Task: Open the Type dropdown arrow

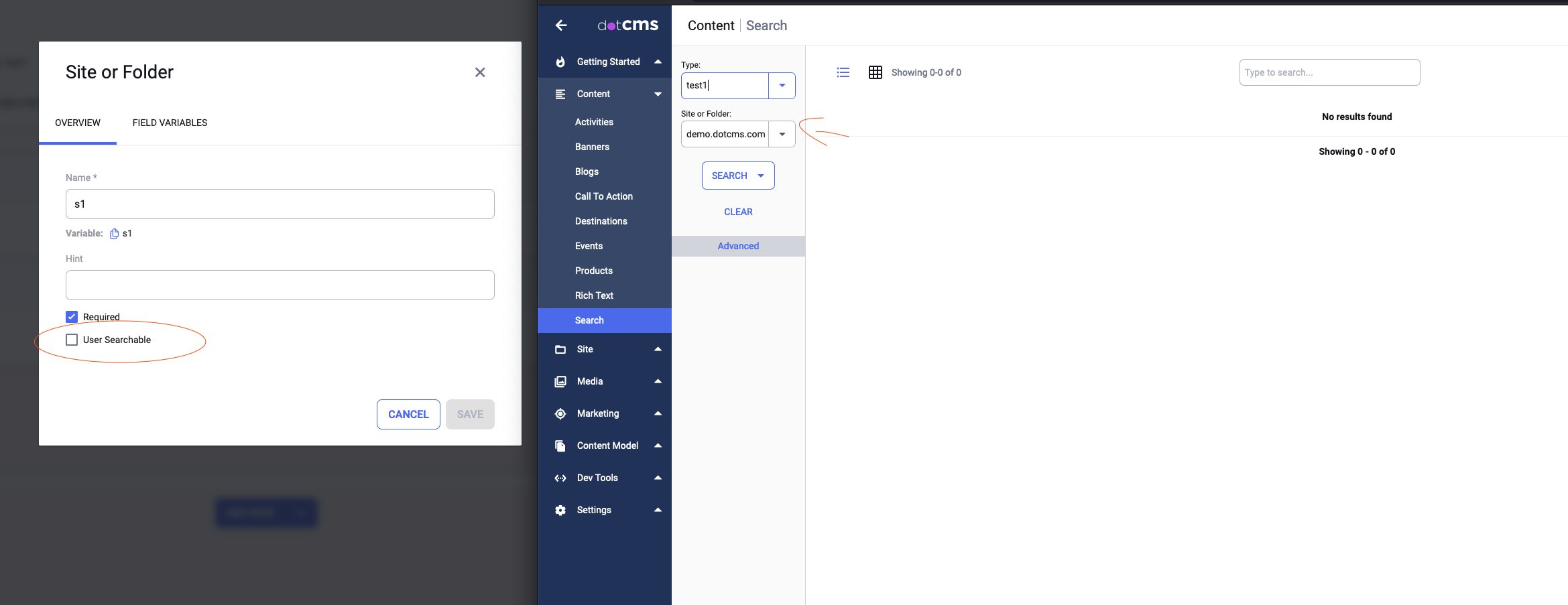Action: click(x=782, y=85)
